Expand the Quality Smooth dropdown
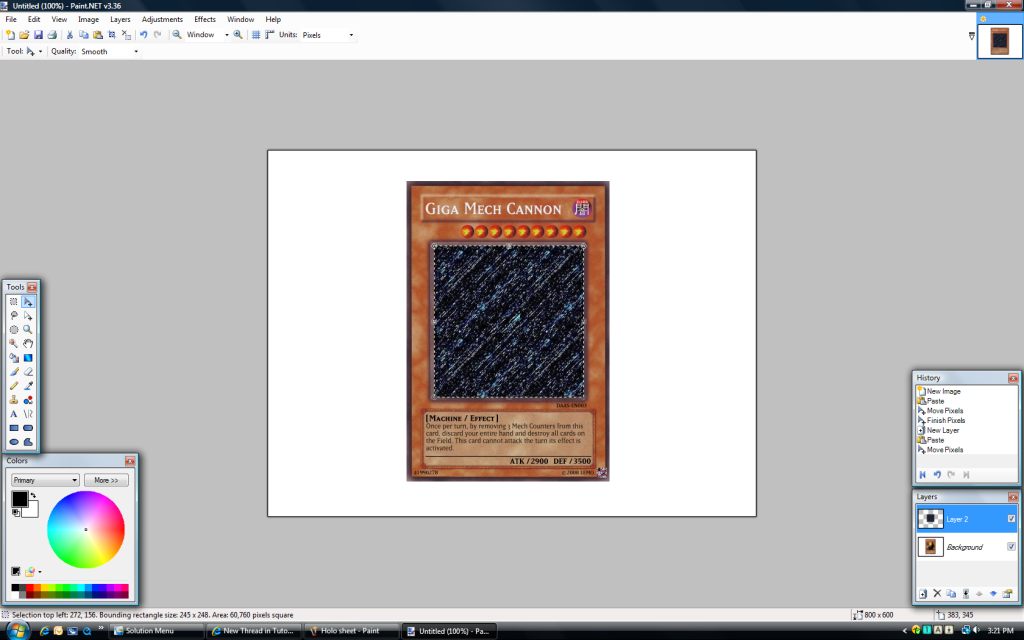 pos(109,51)
